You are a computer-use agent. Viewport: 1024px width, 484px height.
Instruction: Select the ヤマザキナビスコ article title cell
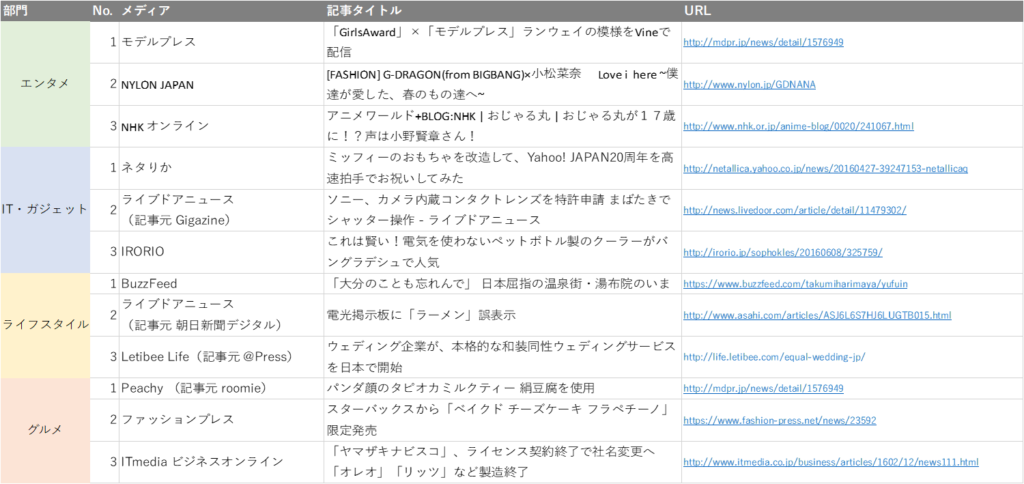pyautogui.click(x=503, y=462)
